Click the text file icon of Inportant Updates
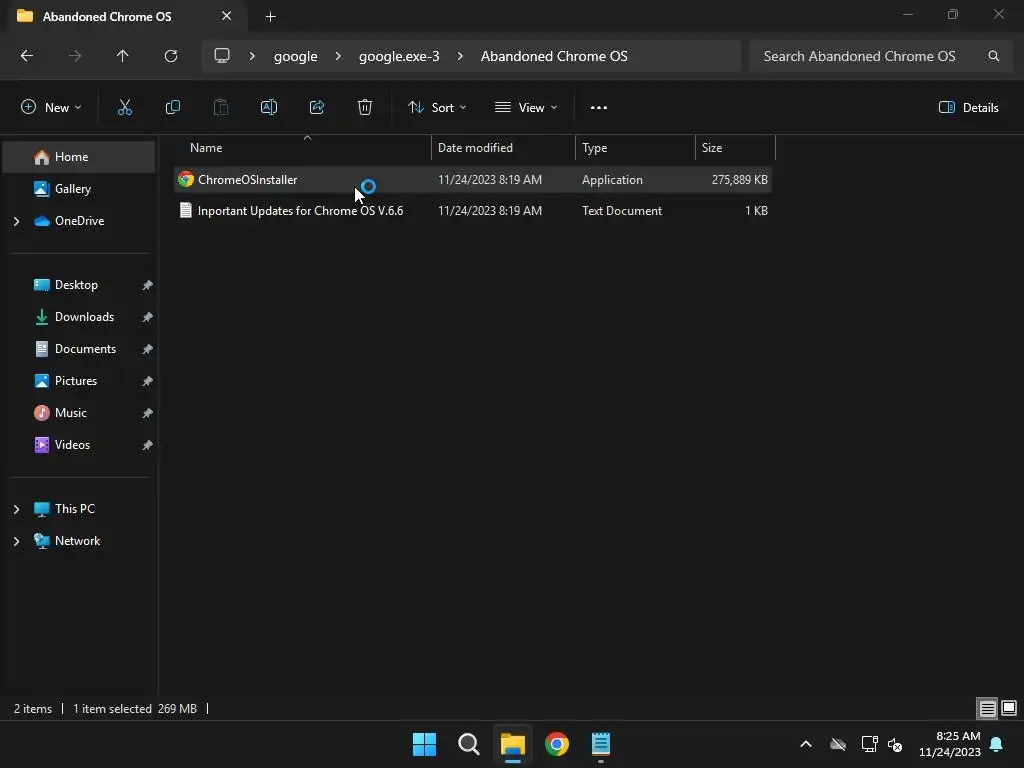The height and width of the screenshot is (768, 1024). [x=186, y=210]
